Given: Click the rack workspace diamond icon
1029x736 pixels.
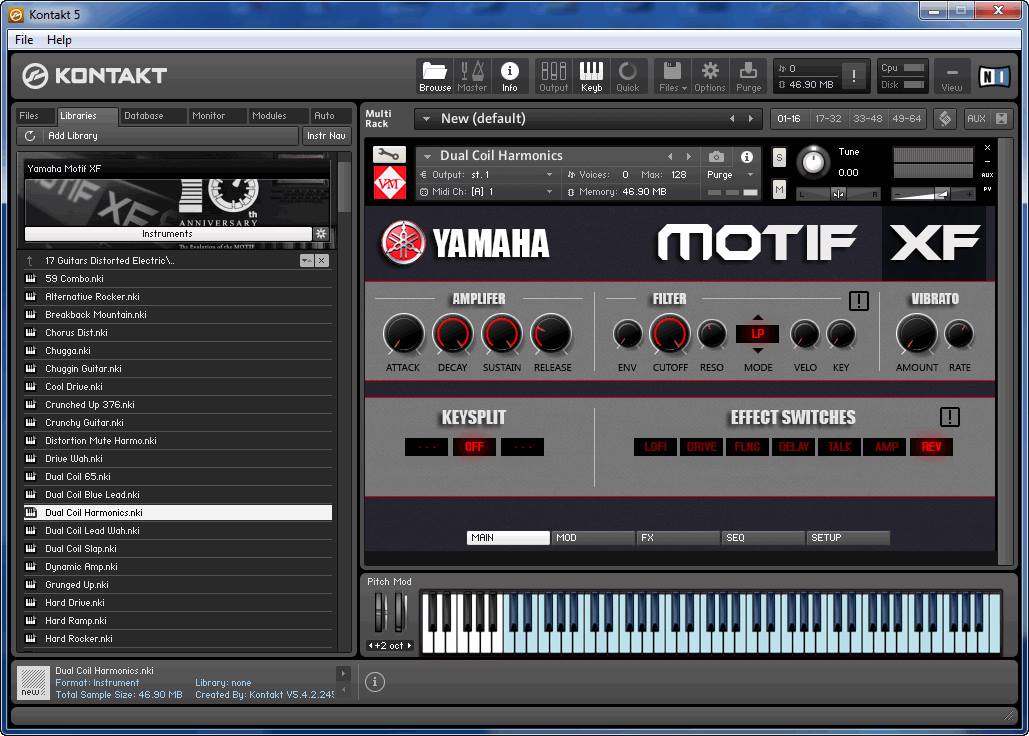Looking at the screenshot, I should [x=945, y=119].
